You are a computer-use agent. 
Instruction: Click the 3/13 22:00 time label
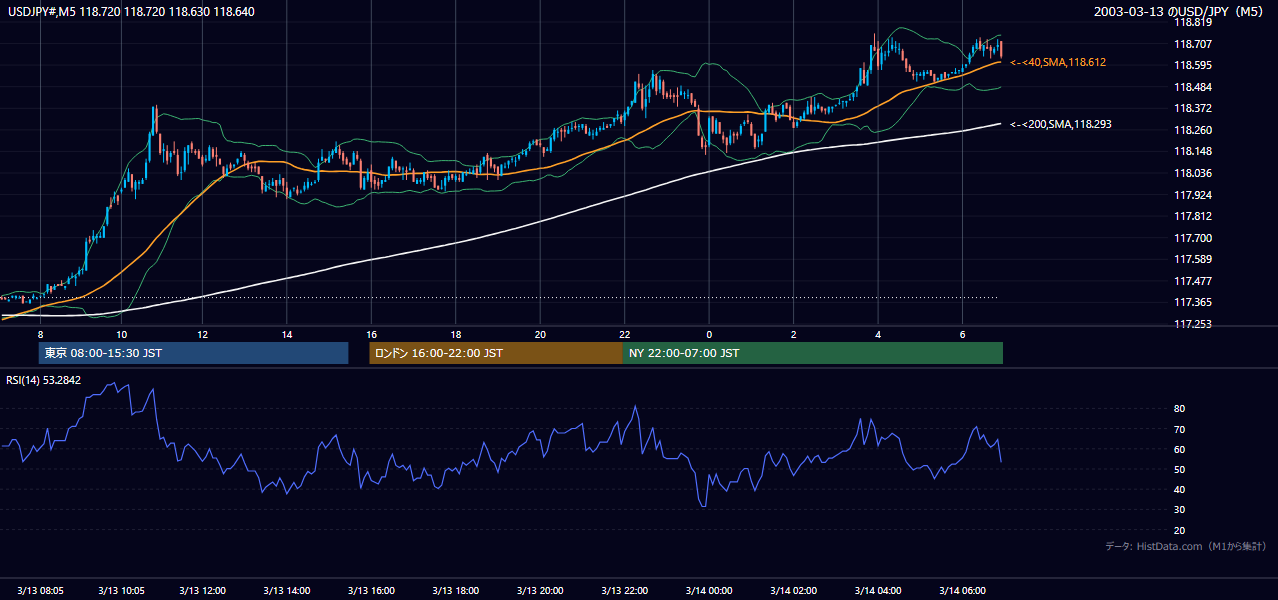[625, 591]
